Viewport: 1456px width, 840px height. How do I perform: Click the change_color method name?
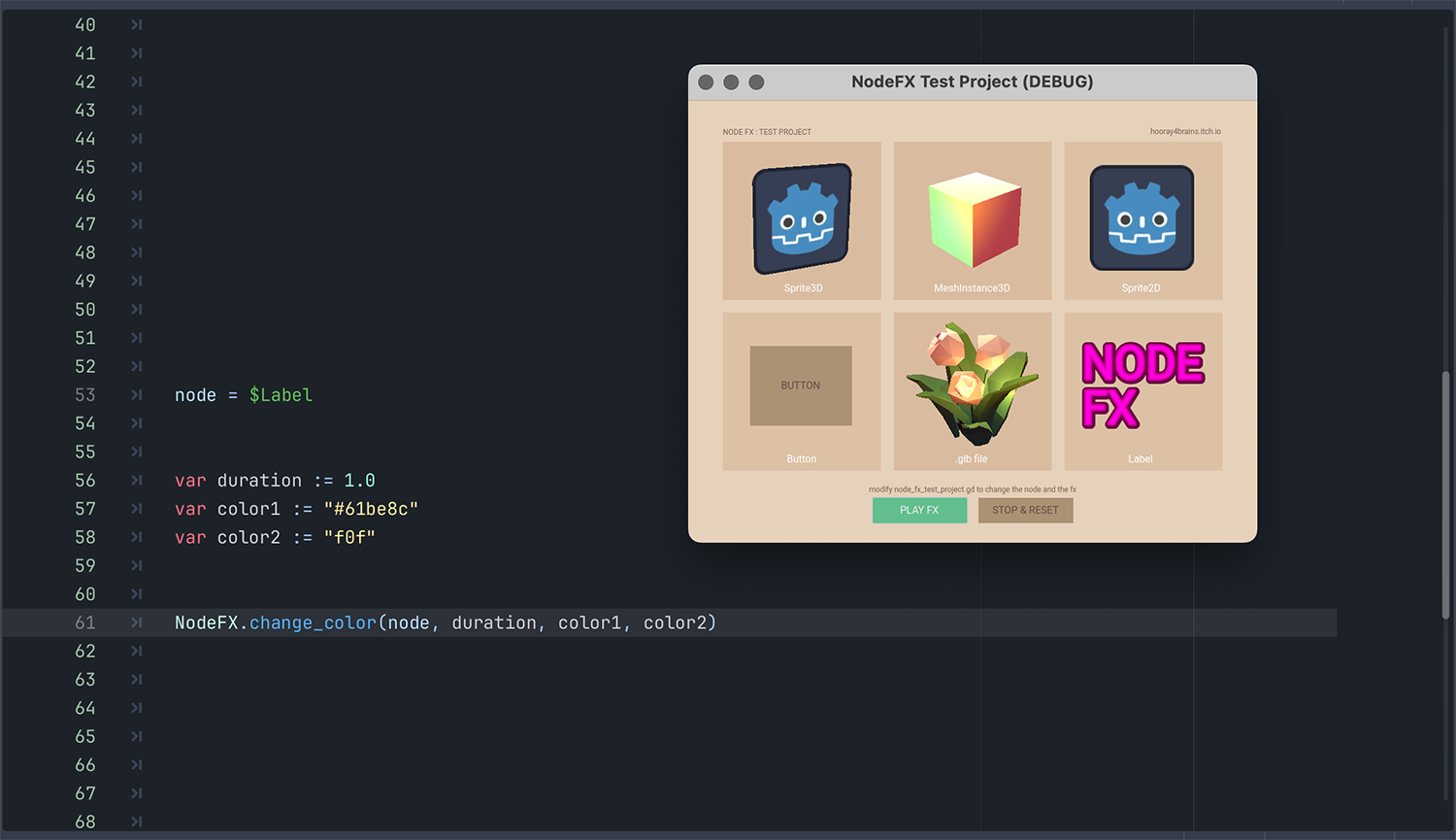point(313,622)
